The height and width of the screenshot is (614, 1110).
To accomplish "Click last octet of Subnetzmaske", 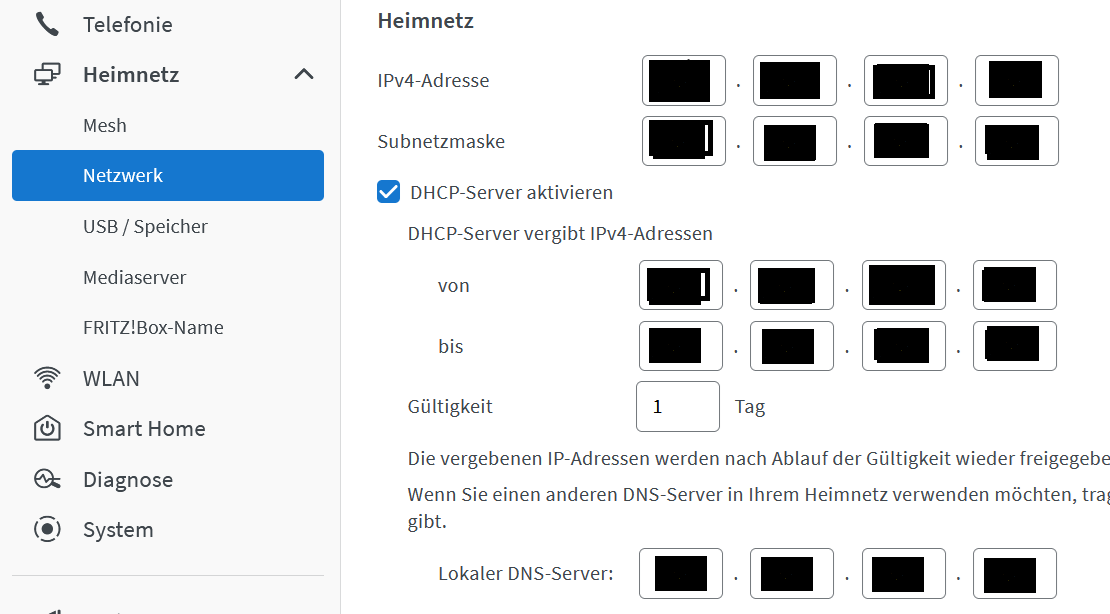I will tap(1016, 142).
